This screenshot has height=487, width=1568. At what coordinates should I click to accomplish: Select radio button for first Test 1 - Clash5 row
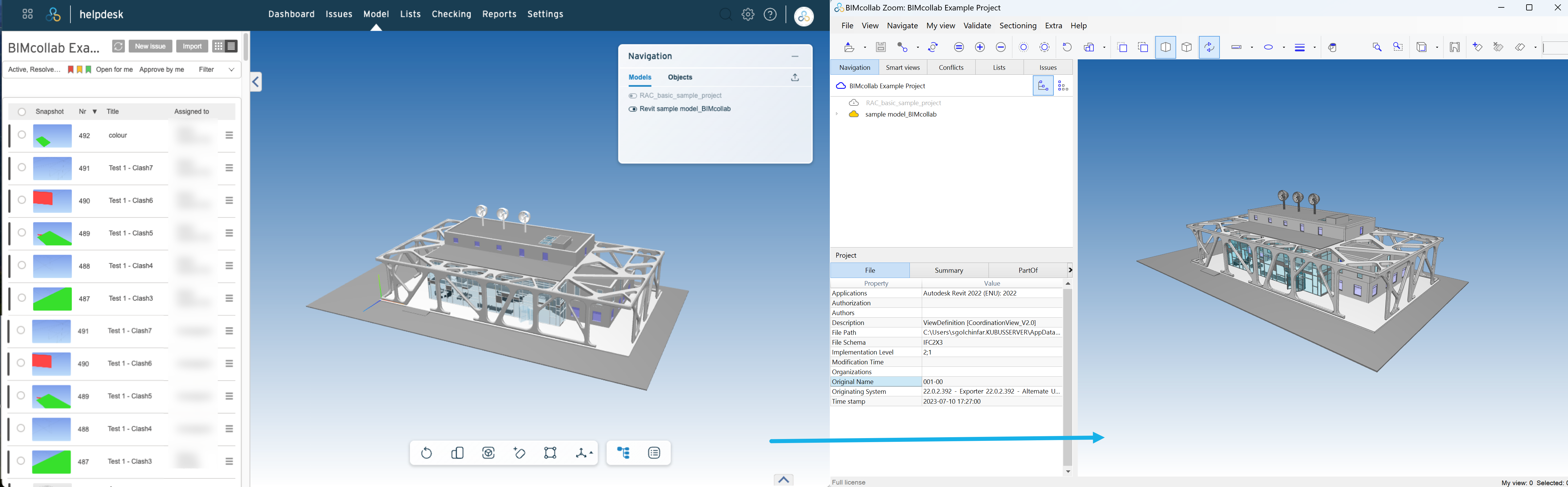pos(22,232)
